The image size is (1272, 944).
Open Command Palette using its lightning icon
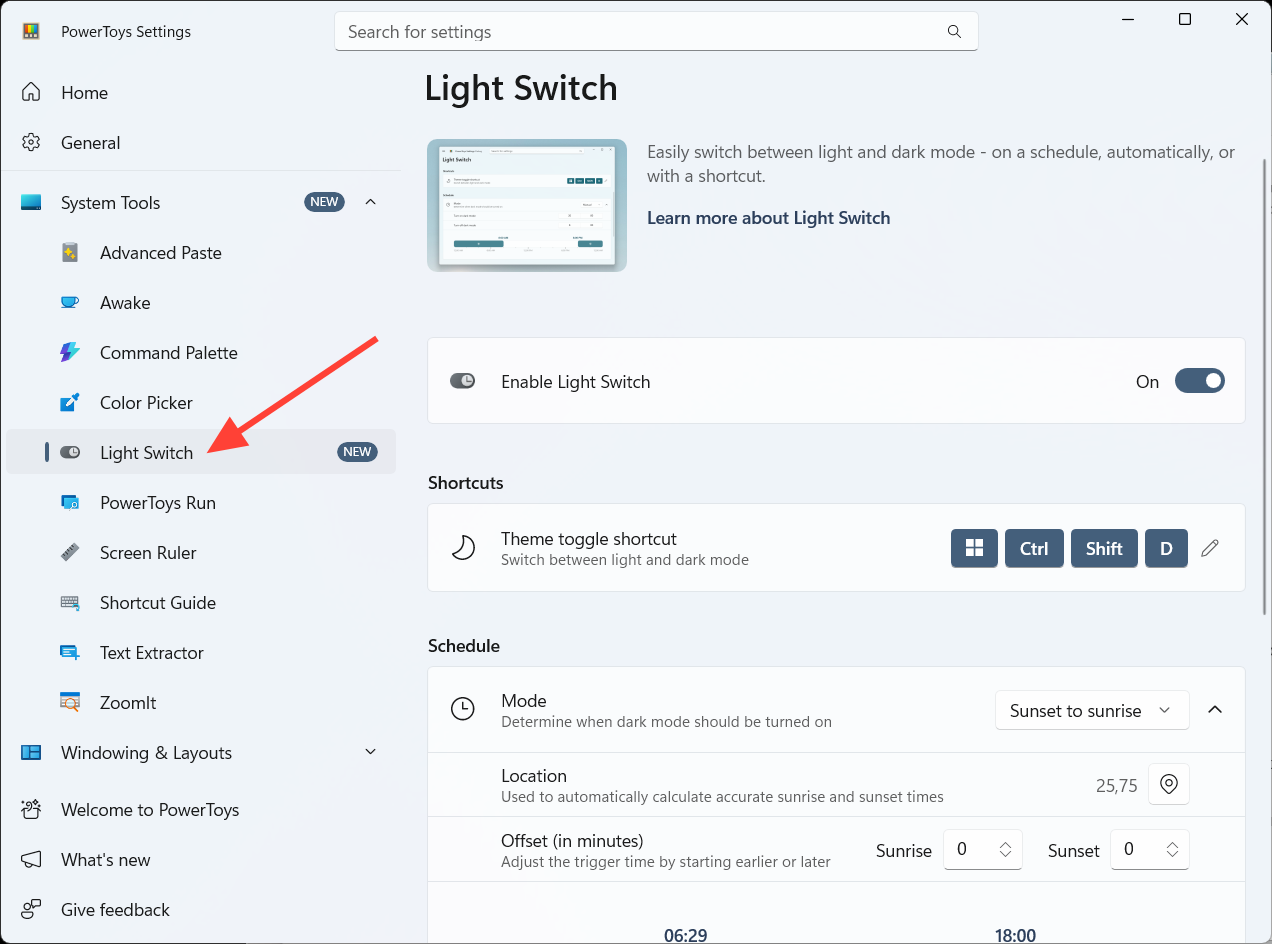70,353
